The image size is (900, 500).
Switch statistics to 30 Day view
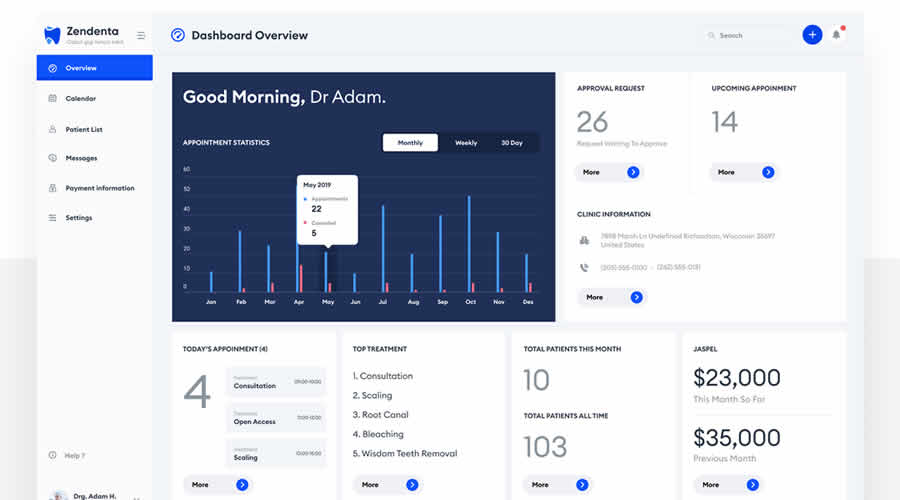point(512,143)
